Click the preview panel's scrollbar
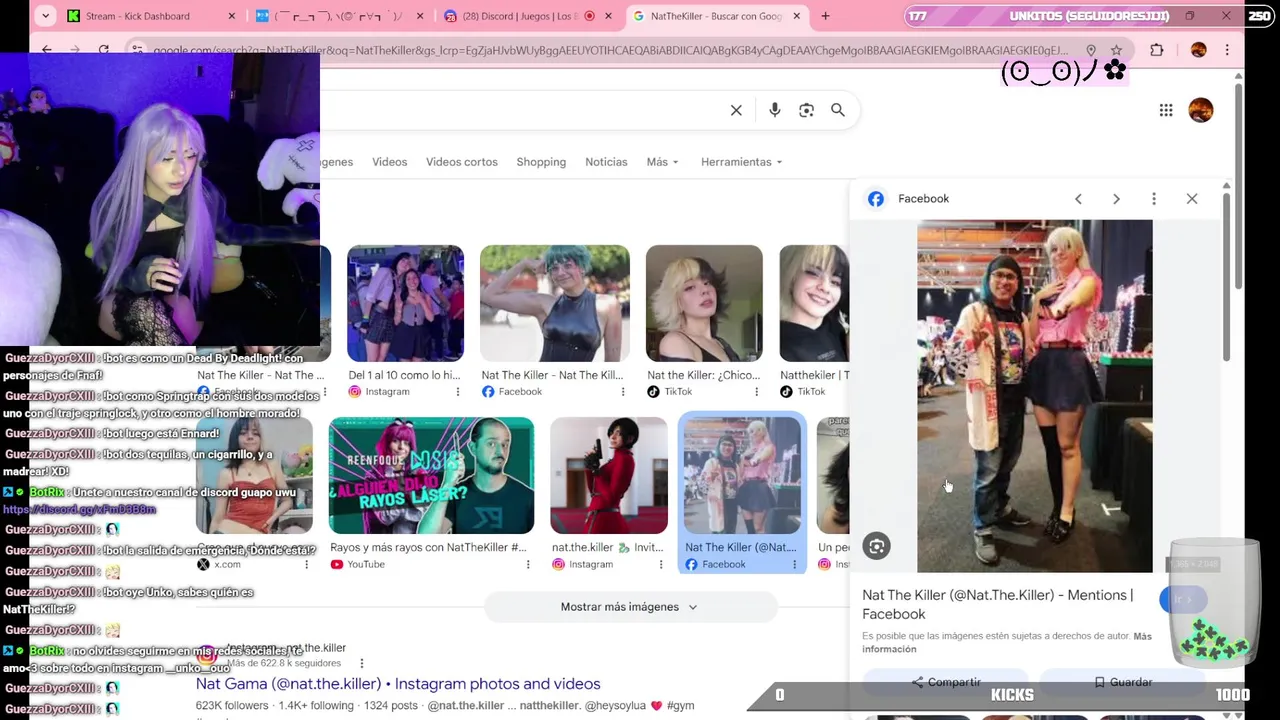 [x=1226, y=276]
